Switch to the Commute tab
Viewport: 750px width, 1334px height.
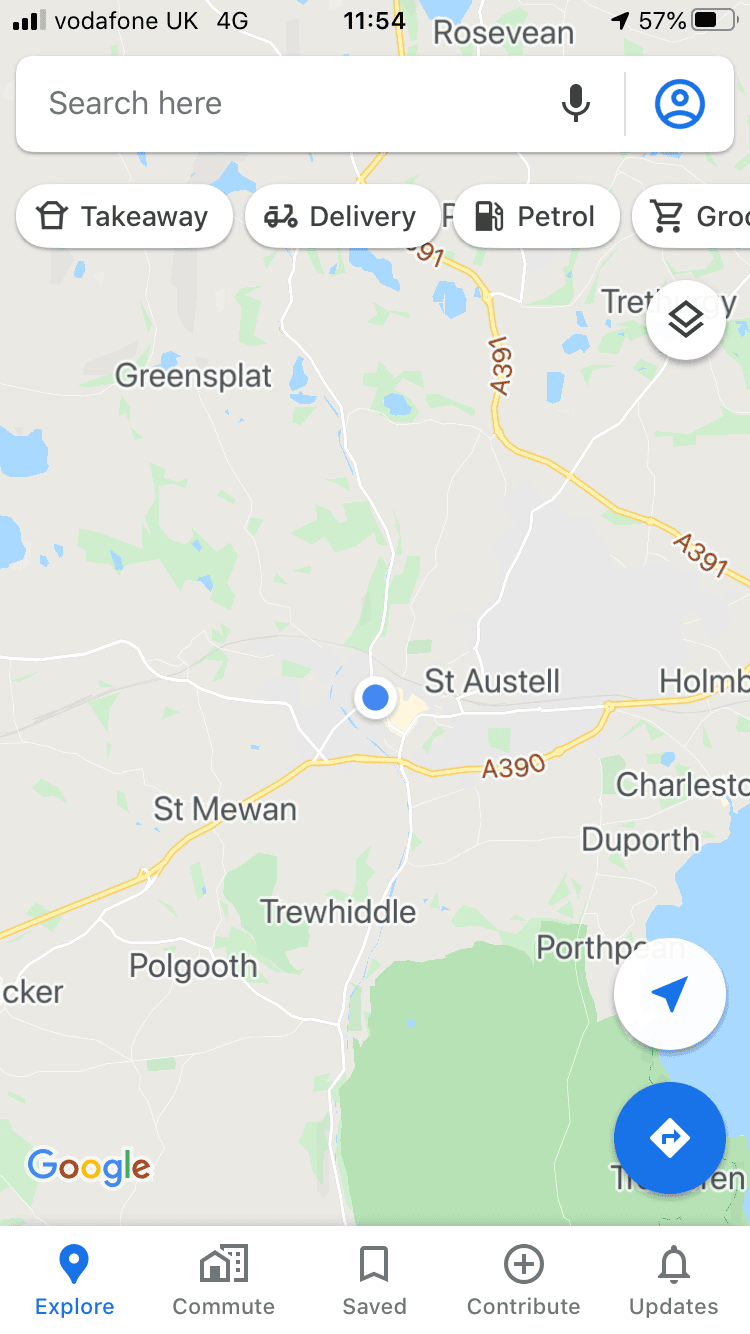pyautogui.click(x=224, y=1280)
